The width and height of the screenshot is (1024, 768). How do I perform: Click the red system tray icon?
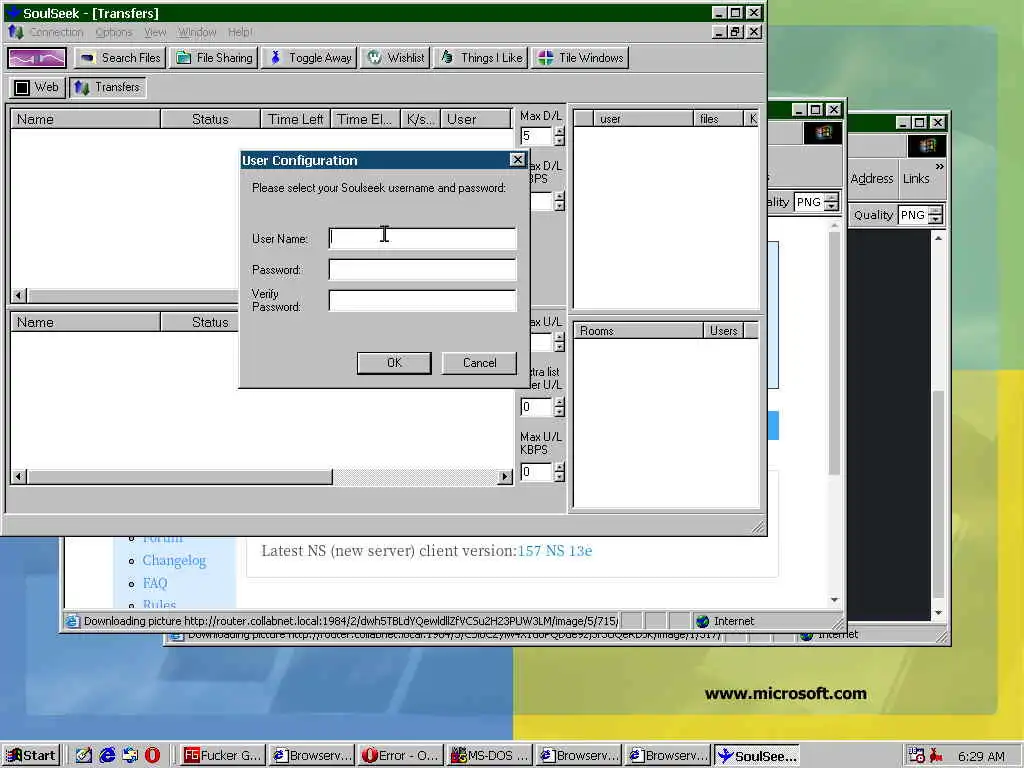point(936,756)
